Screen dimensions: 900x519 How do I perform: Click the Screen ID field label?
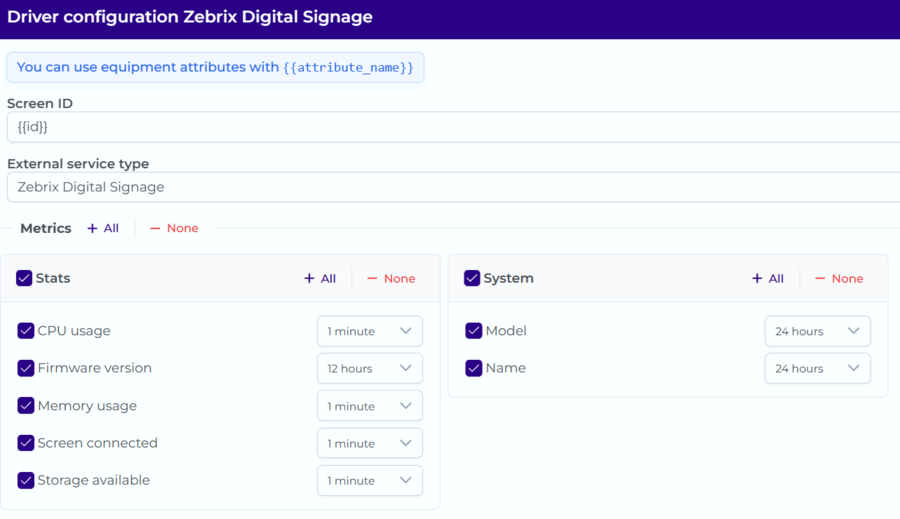click(x=40, y=103)
